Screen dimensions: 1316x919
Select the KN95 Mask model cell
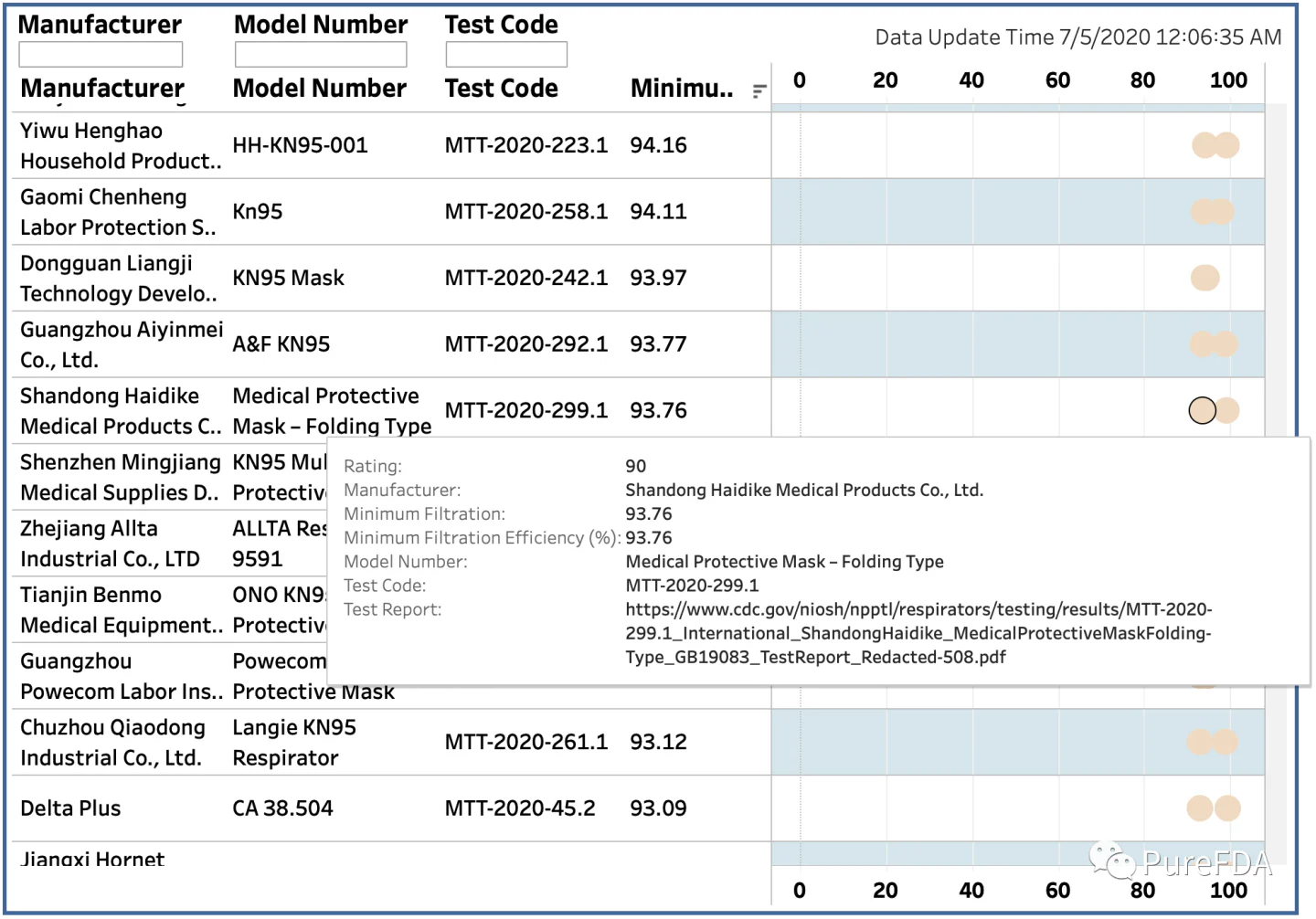coord(289,278)
